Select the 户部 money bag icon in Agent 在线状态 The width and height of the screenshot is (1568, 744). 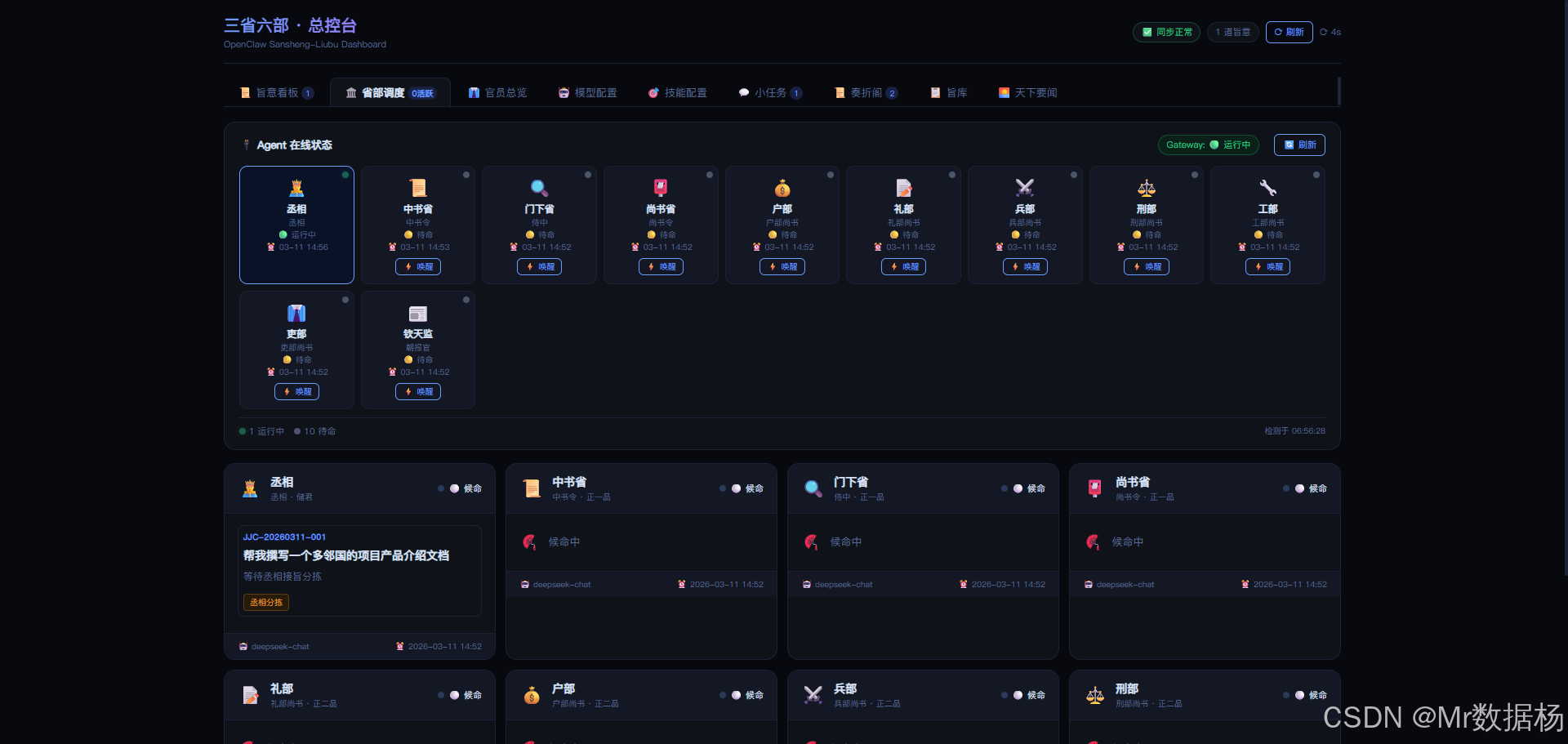pyautogui.click(x=782, y=189)
